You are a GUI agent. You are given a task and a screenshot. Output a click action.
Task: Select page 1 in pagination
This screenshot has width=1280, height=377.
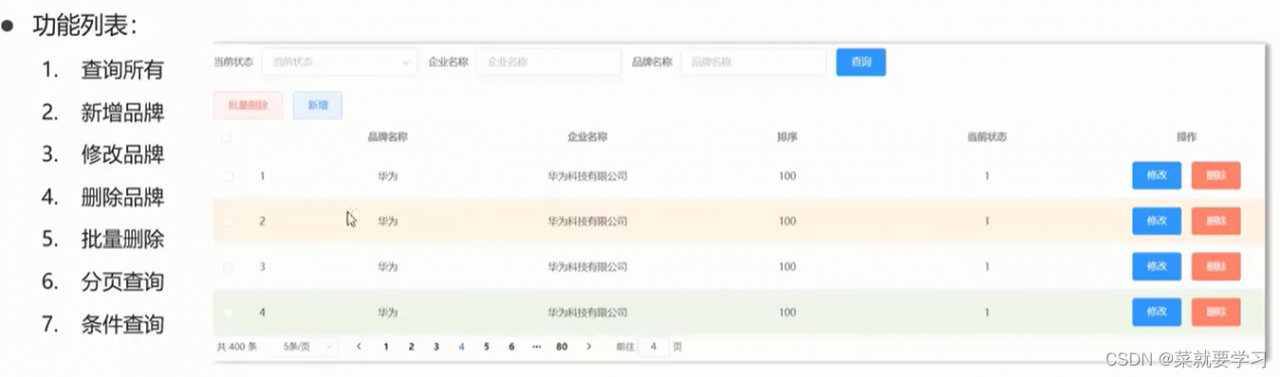[x=386, y=346]
